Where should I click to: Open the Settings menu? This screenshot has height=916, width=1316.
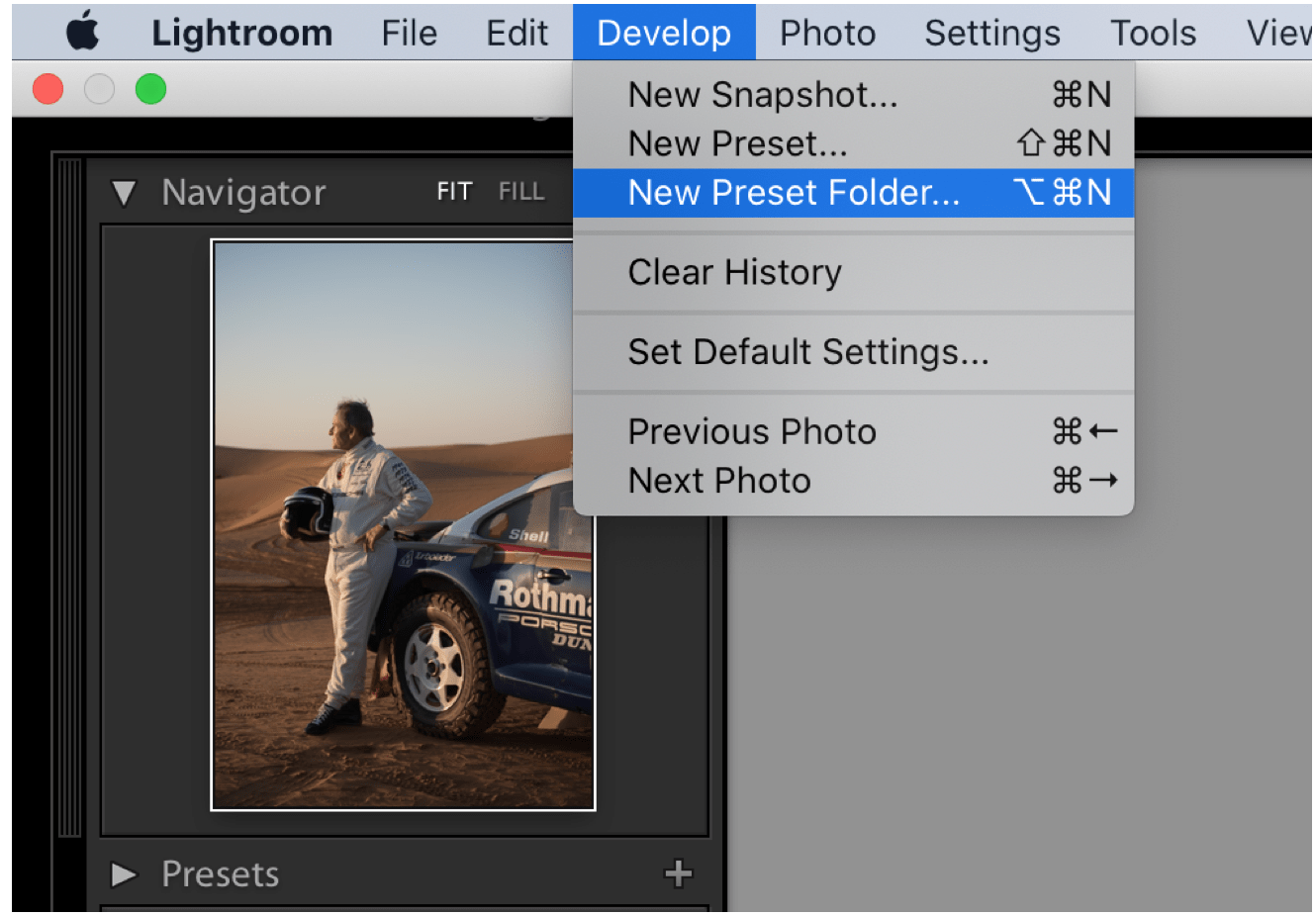point(991,34)
